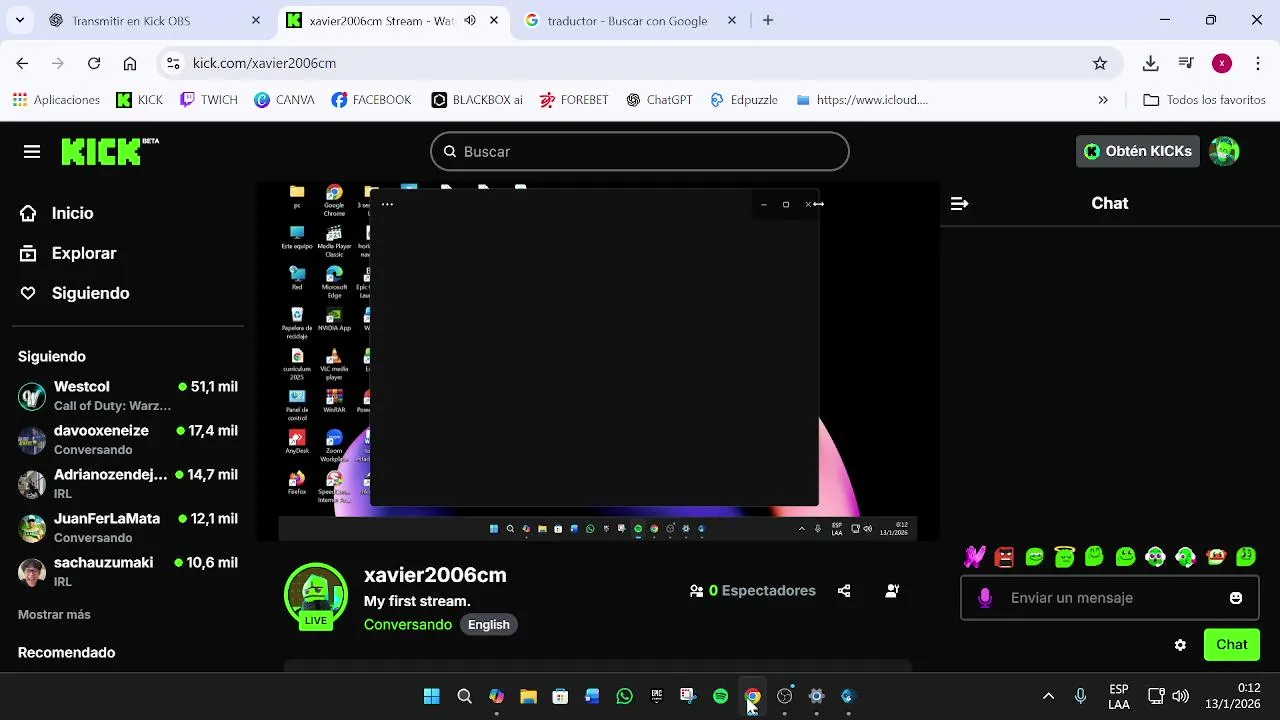Open WhatsApp from taskbar

coord(624,696)
